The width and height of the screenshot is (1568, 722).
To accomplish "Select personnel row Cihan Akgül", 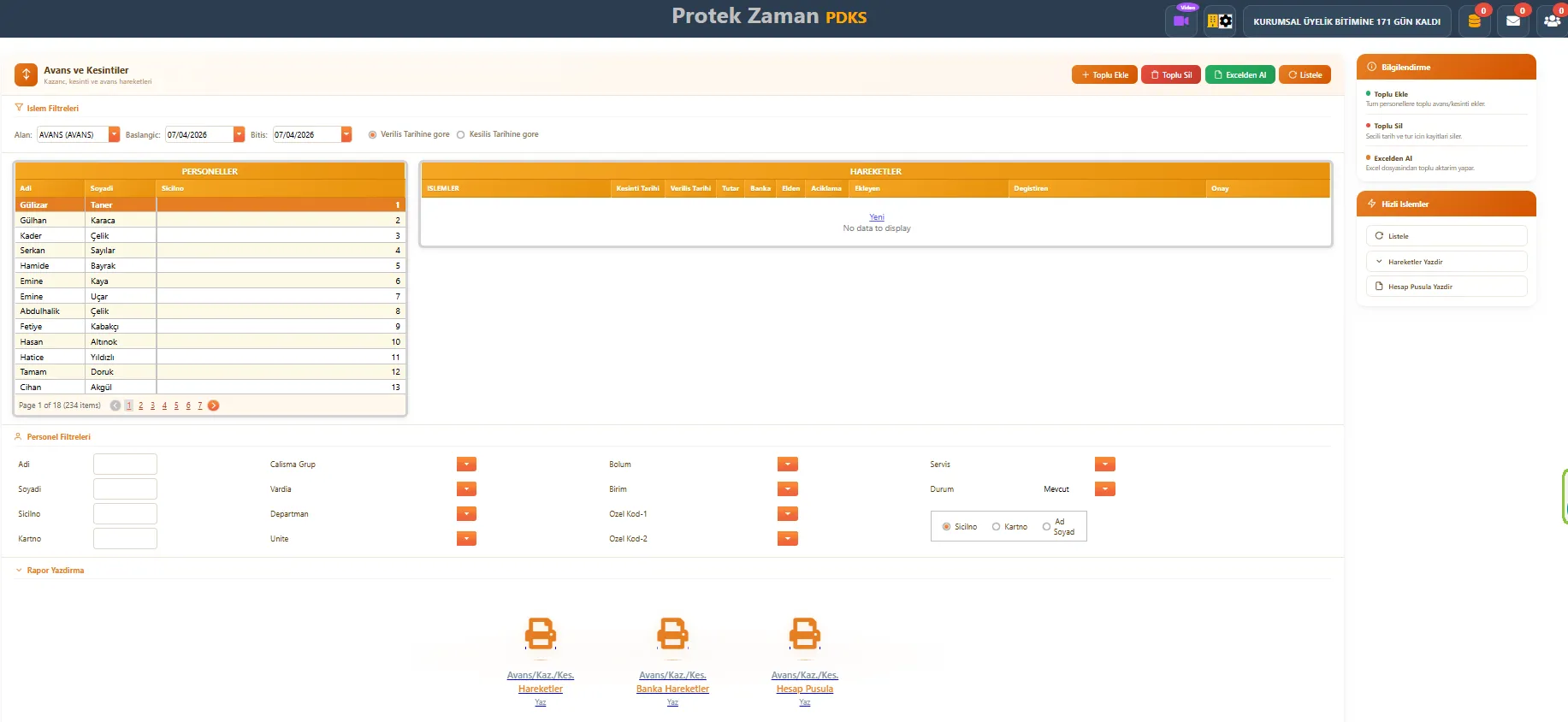I will (210, 388).
